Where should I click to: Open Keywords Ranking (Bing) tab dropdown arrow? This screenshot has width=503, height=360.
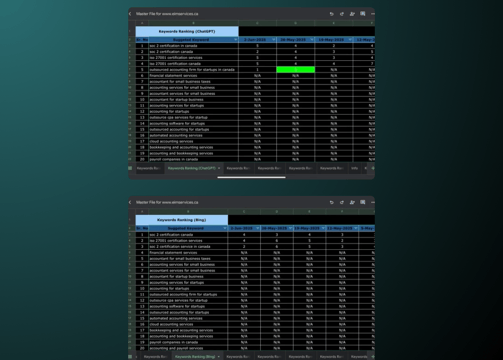[219, 357]
